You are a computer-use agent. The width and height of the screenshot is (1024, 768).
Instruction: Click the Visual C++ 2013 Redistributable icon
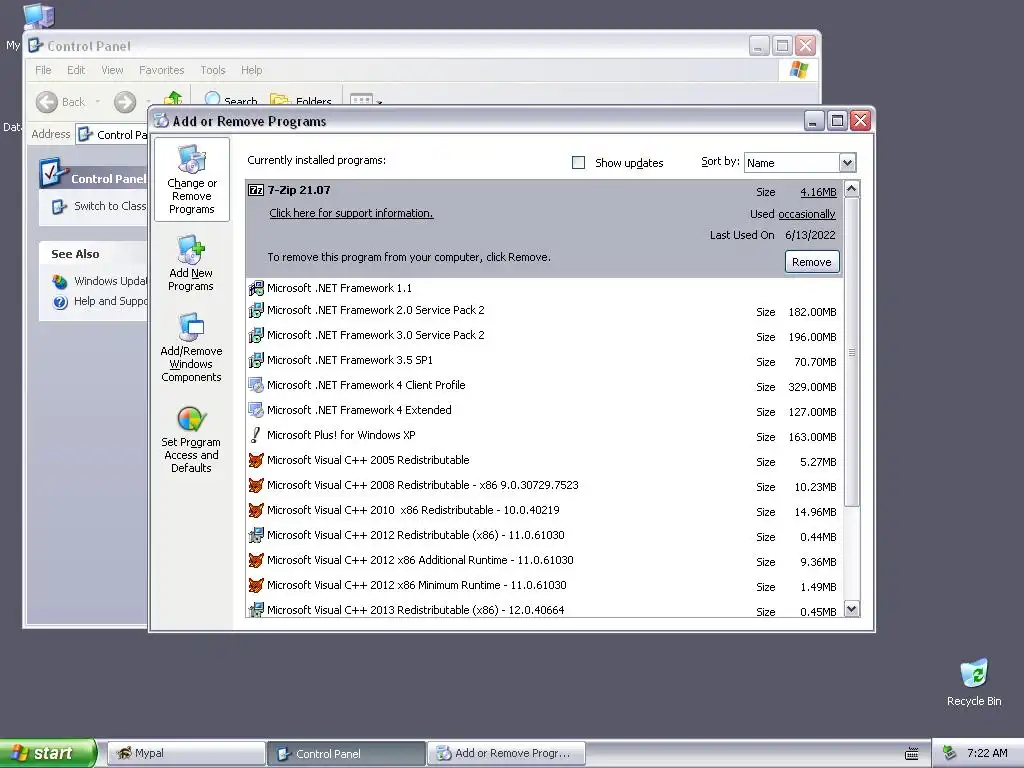point(256,610)
